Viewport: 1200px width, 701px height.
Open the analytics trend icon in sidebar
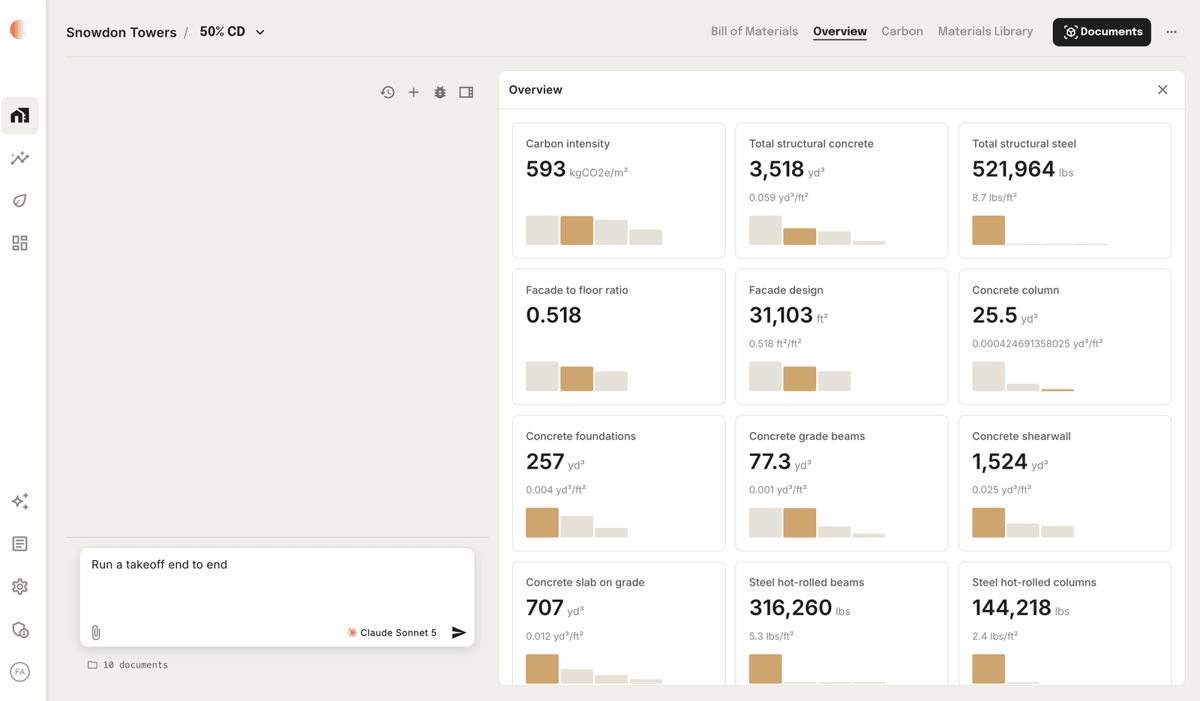pos(20,158)
